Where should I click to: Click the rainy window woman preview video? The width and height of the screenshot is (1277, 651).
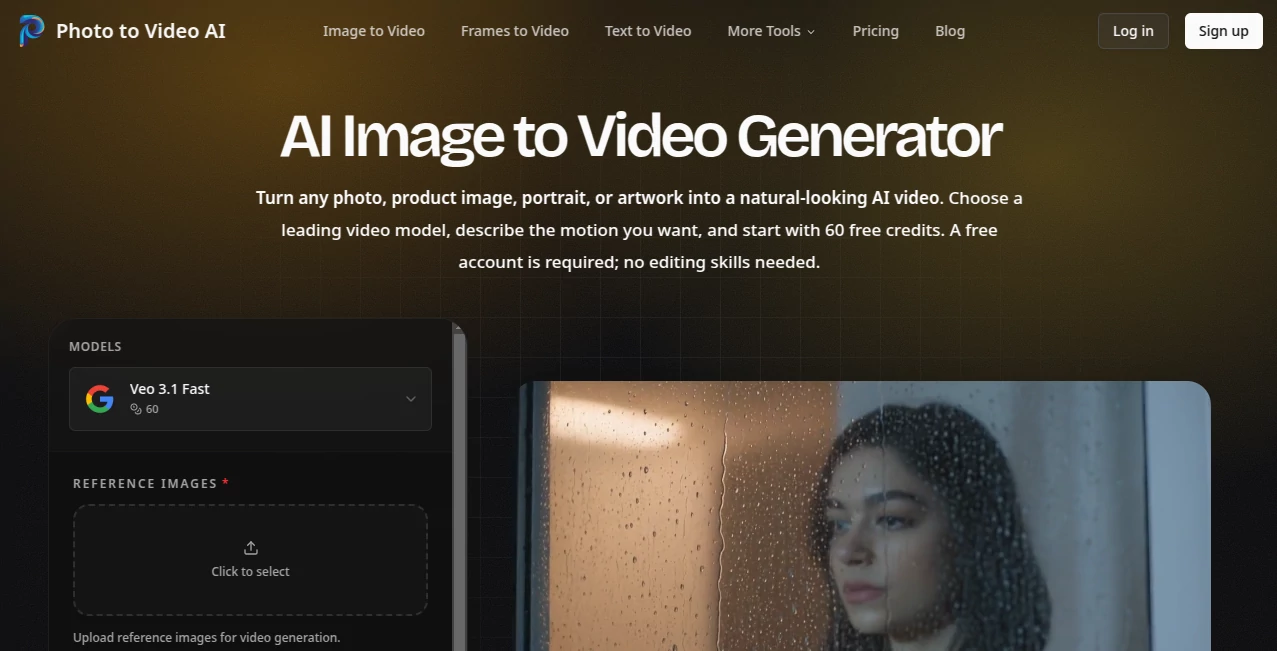click(x=863, y=516)
